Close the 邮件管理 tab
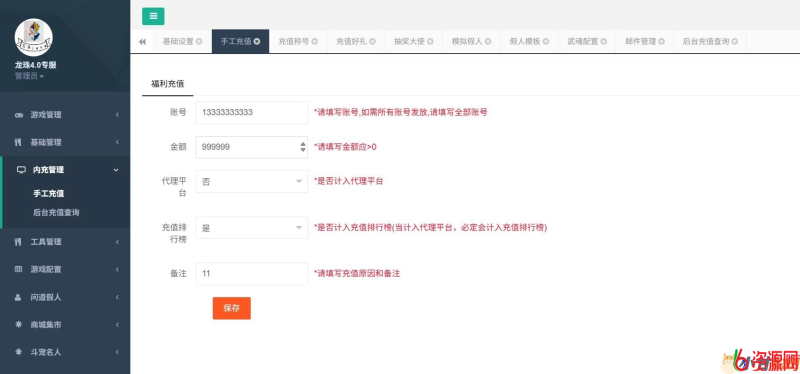Viewport: 800px width, 374px height. pos(661,42)
